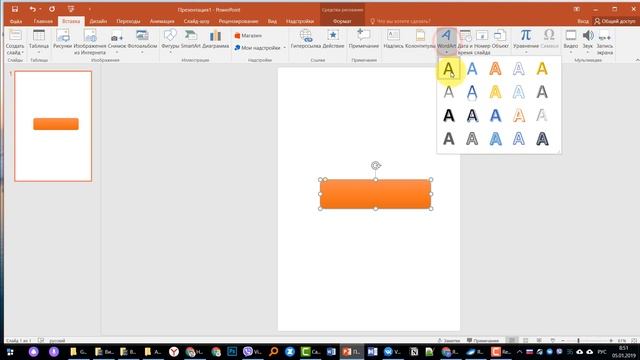640x360 pixels.
Task: Click the Действие action star icon
Action: pyautogui.click(x=333, y=39)
